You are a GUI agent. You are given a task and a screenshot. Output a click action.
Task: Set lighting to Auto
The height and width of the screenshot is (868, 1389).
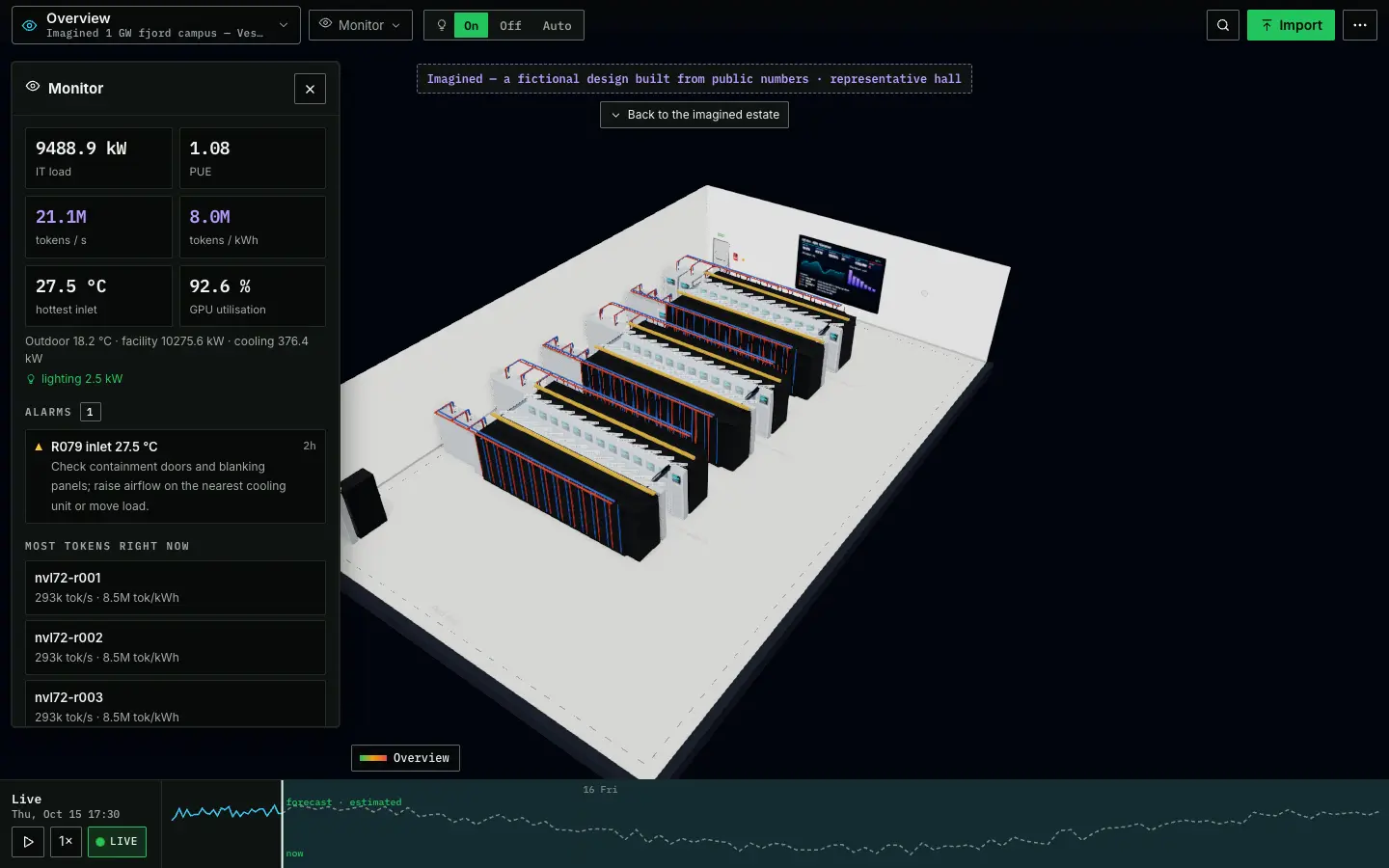557,25
